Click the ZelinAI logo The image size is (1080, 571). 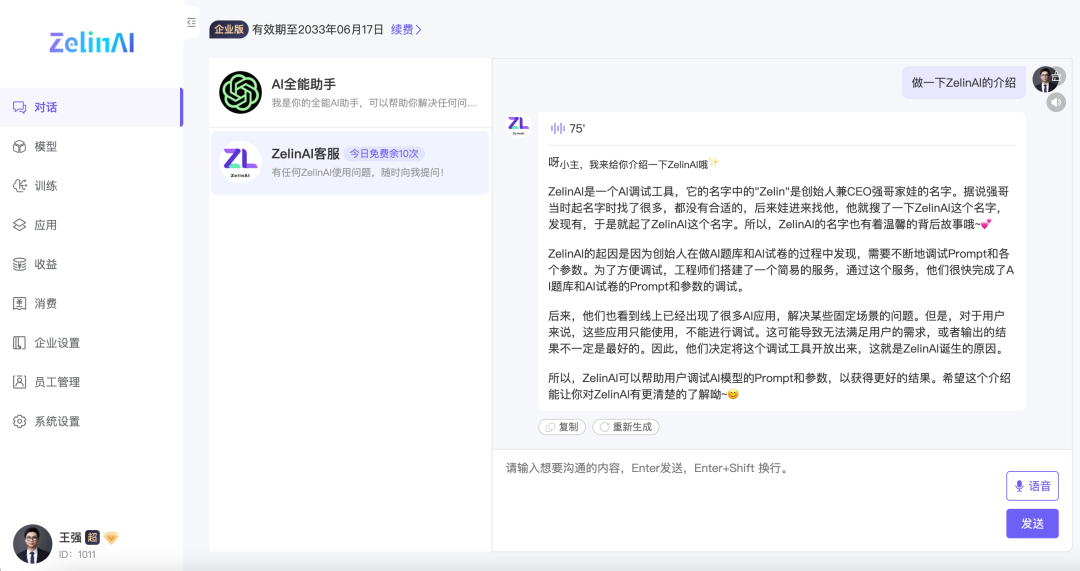point(92,43)
